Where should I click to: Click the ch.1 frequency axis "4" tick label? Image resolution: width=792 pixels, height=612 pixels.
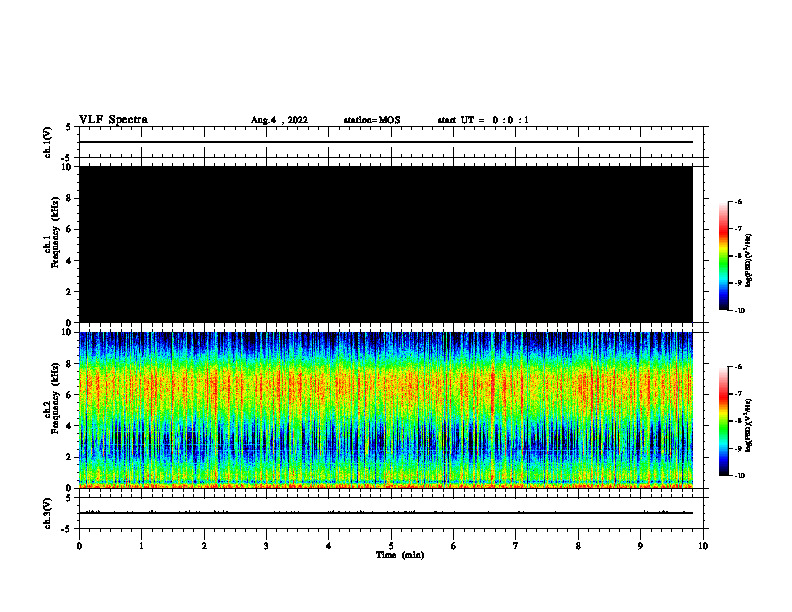click(x=70, y=261)
